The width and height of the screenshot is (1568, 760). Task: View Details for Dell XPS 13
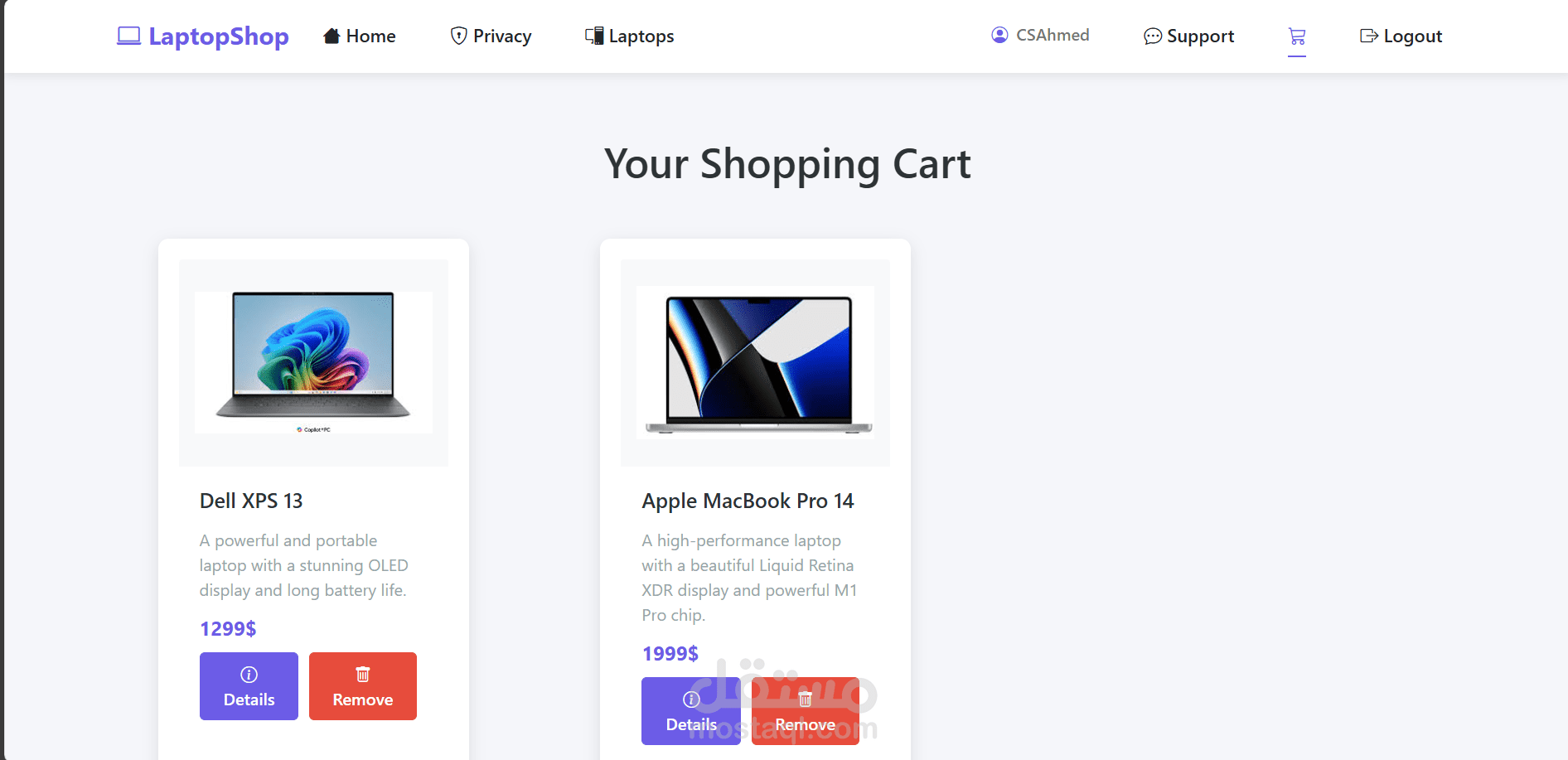coord(249,686)
